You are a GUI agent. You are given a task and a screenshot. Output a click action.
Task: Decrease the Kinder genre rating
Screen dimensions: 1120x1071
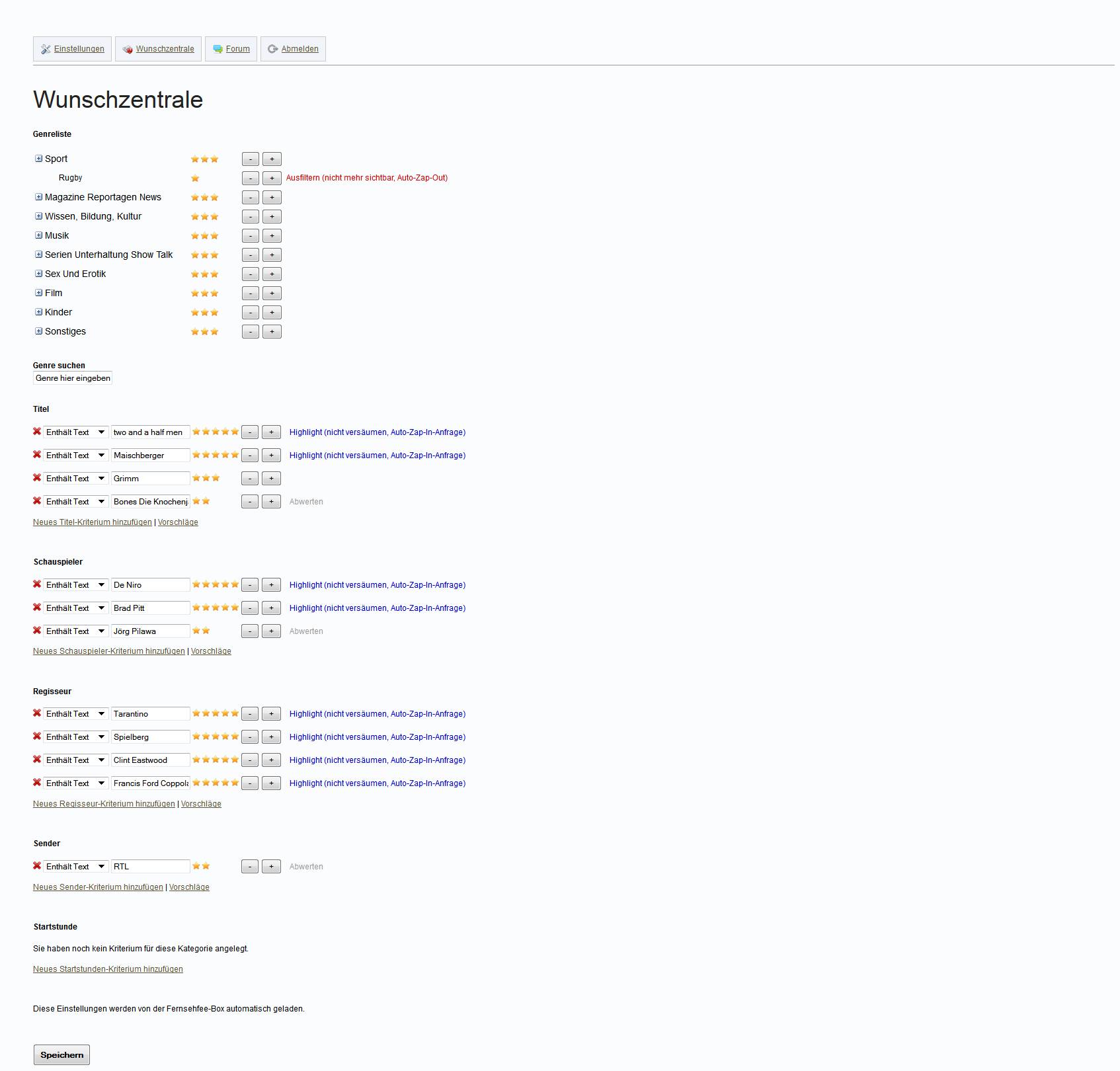[x=251, y=312]
